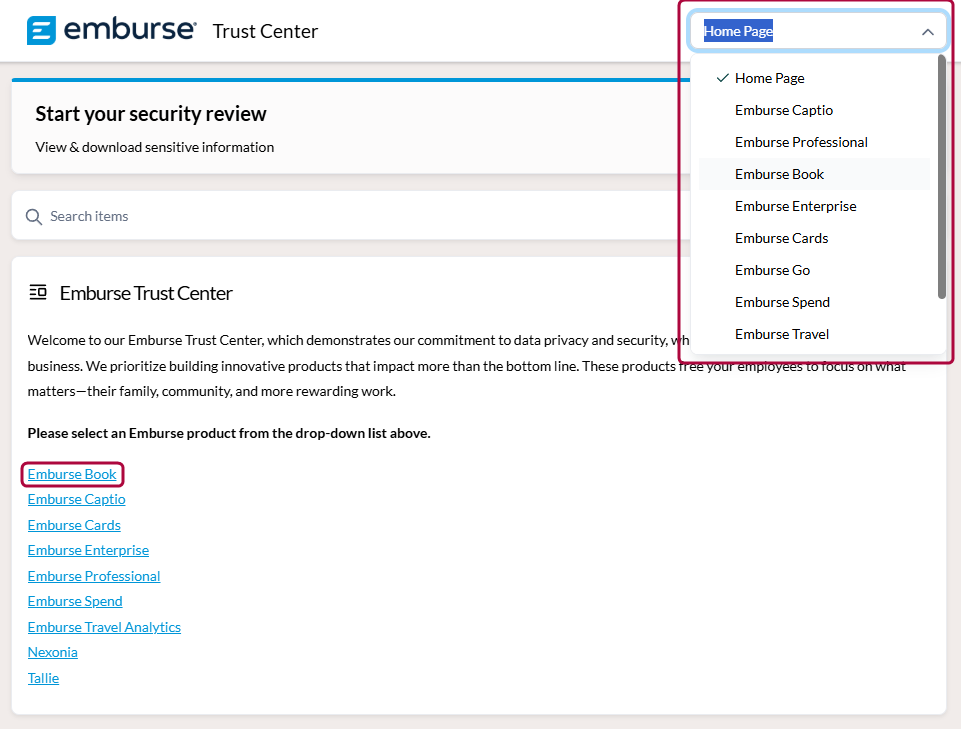Select Home Page in the dropdown list

[815, 78]
